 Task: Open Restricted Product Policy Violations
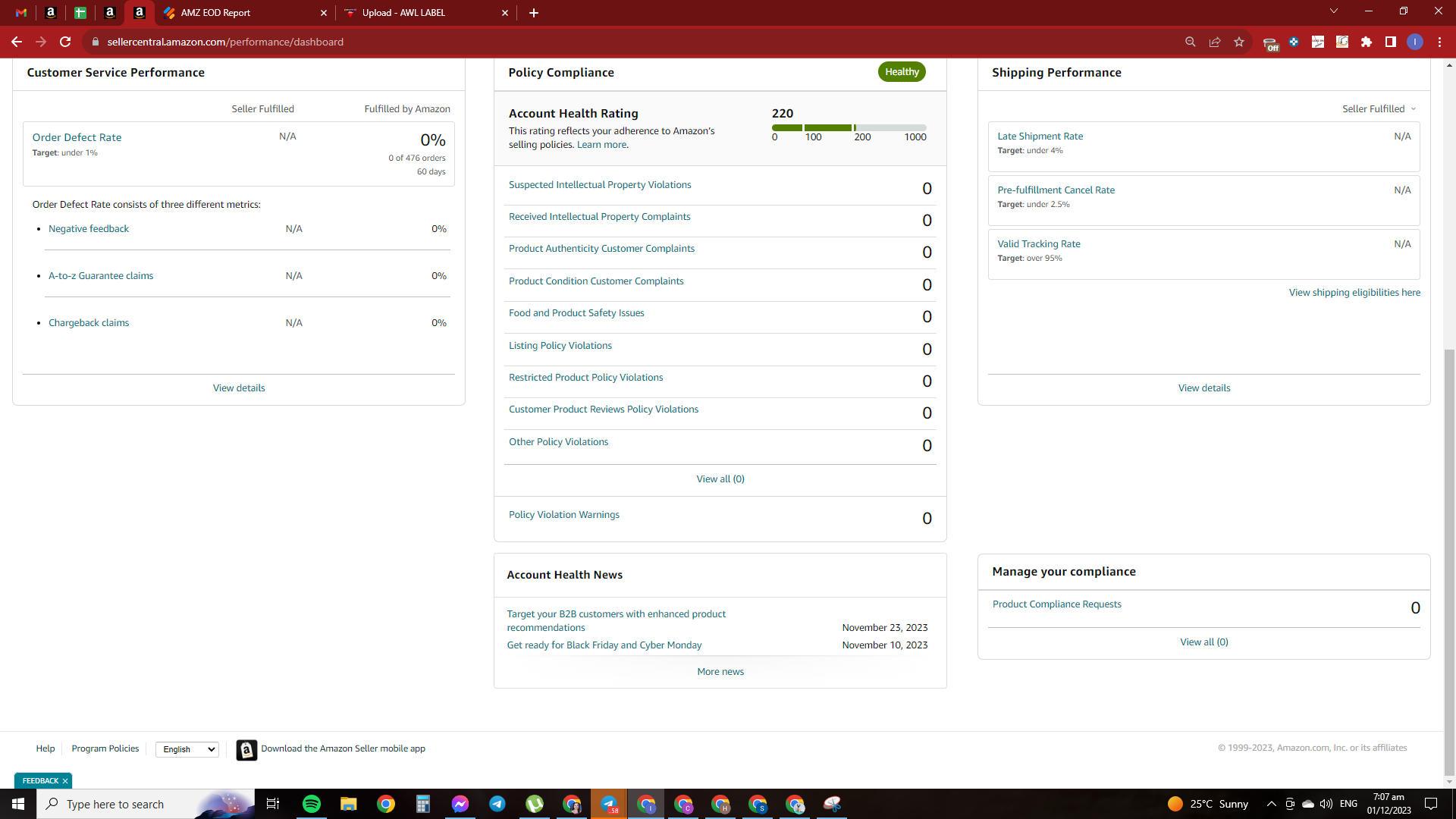tap(585, 378)
